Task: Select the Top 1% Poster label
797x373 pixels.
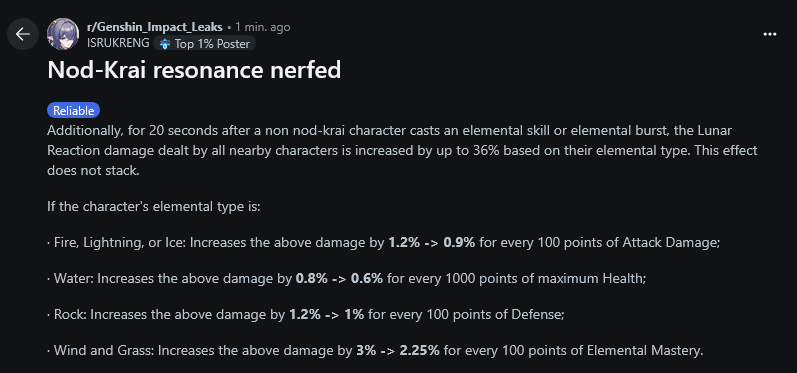Action: click(x=212, y=44)
